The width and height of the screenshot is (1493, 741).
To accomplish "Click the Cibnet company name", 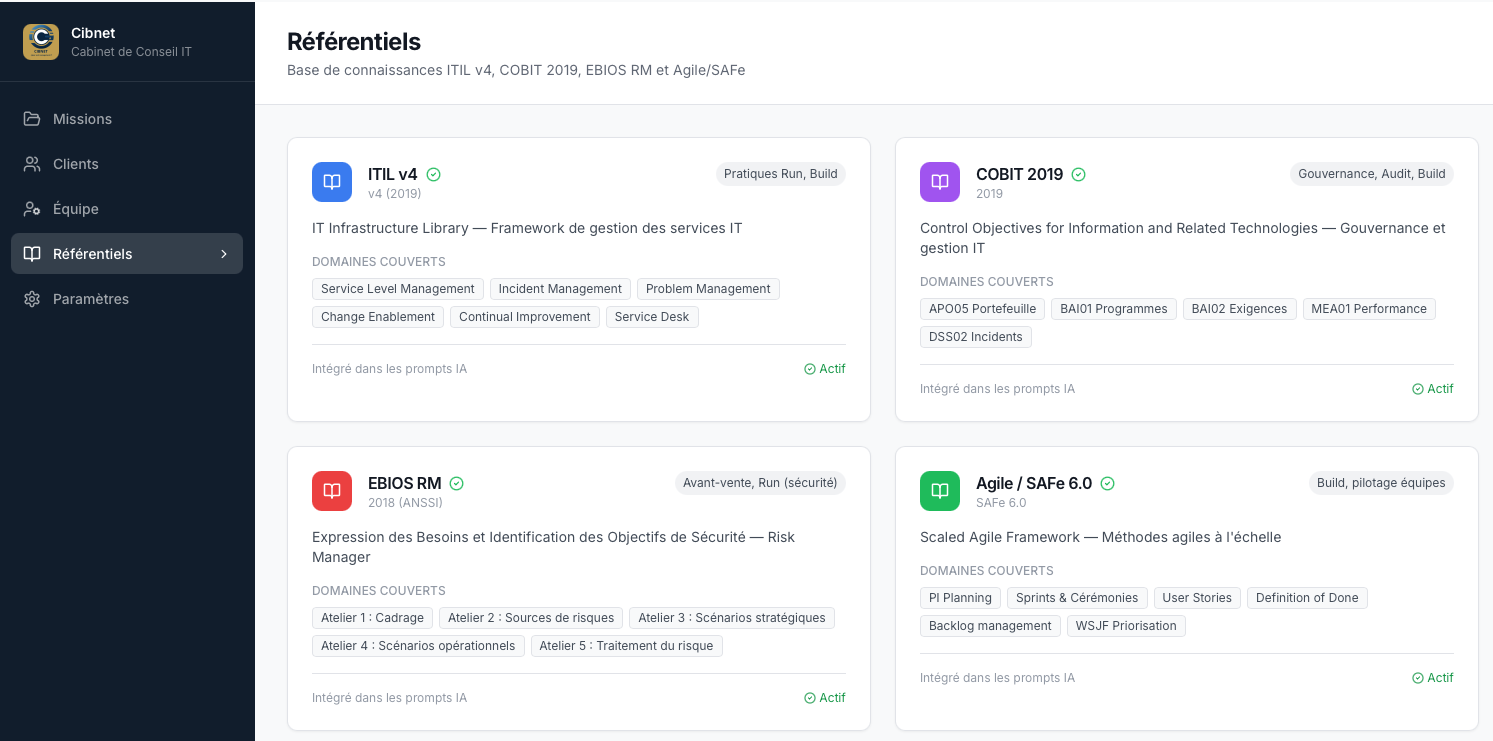I will [x=93, y=33].
